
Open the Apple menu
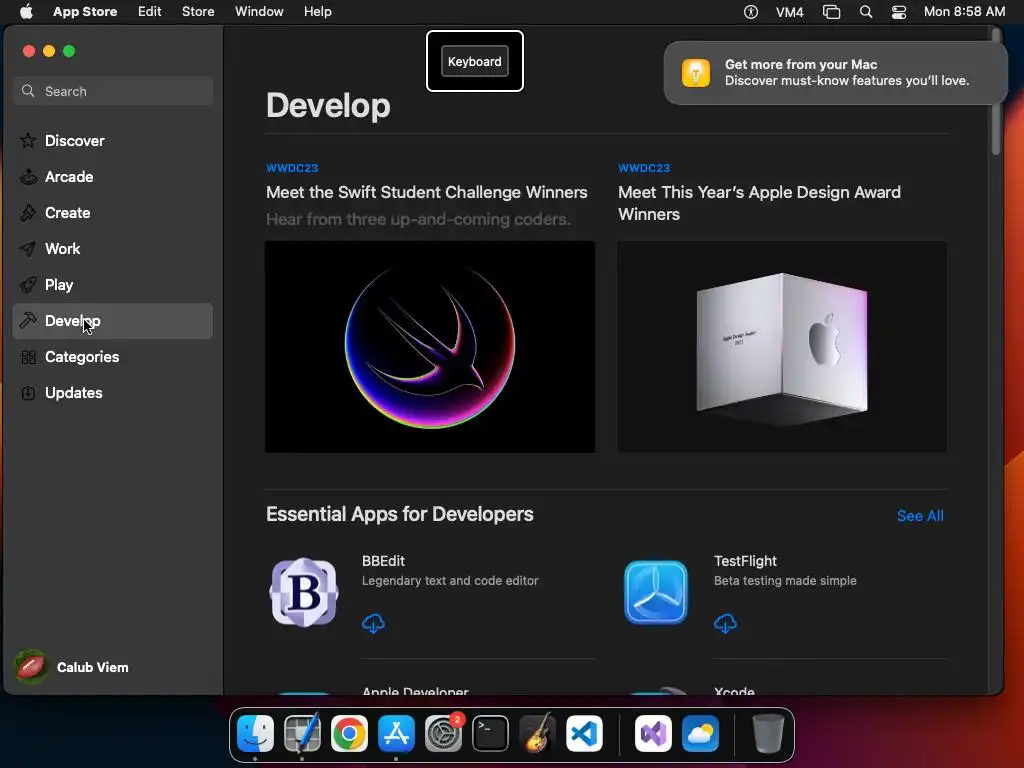point(26,12)
